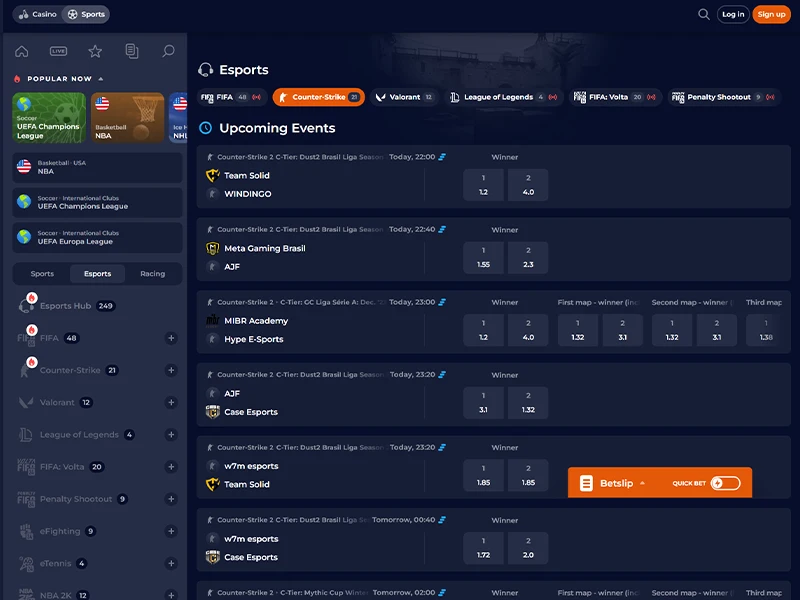The height and width of the screenshot is (600, 800).
Task: Collapse the Popular Now section
Action: 101,79
